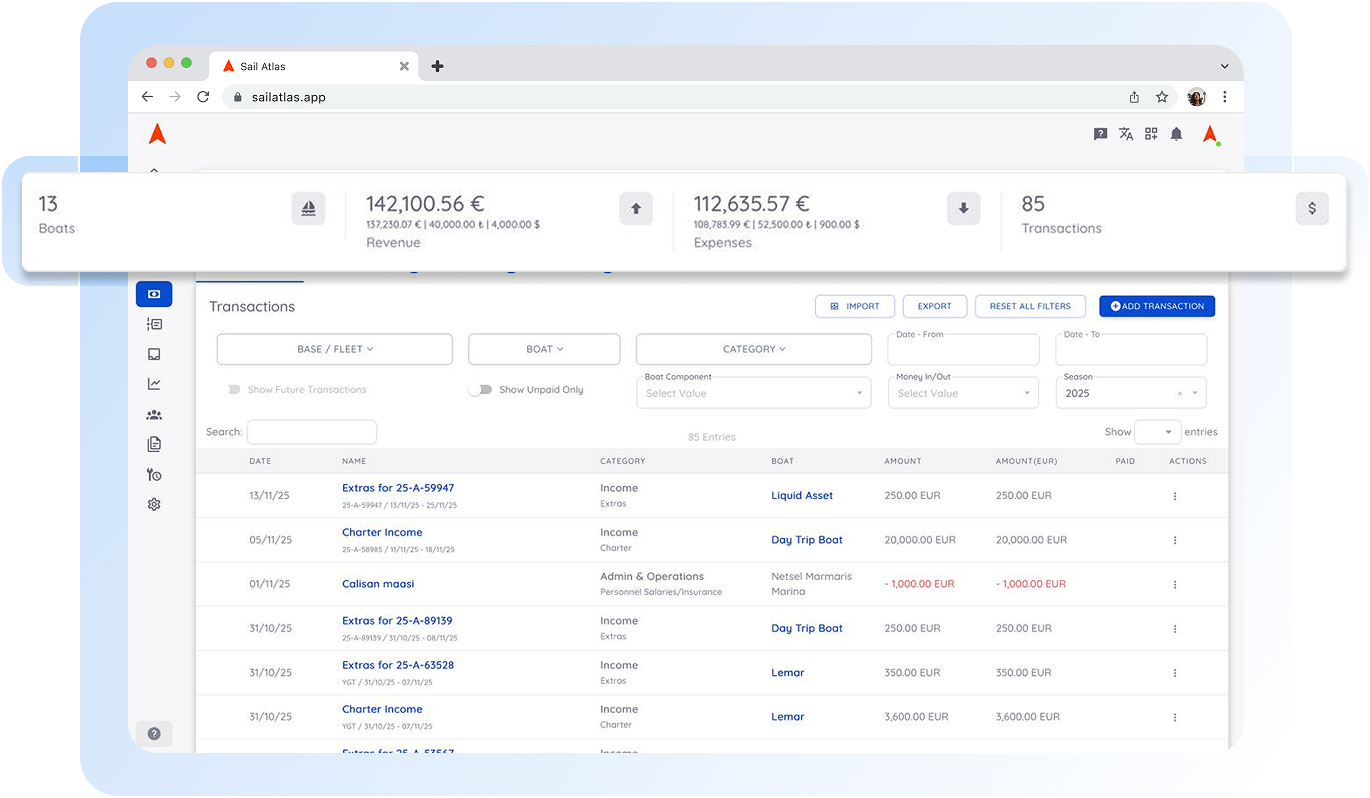This screenshot has width=1370, height=798.
Task: Open the Transactions section in the sidebar
Action: pos(154,294)
